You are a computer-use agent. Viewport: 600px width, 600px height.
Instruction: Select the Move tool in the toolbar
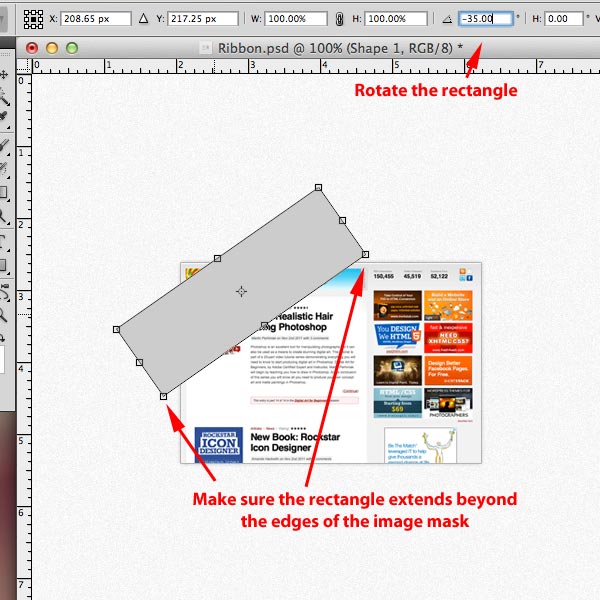[4, 75]
